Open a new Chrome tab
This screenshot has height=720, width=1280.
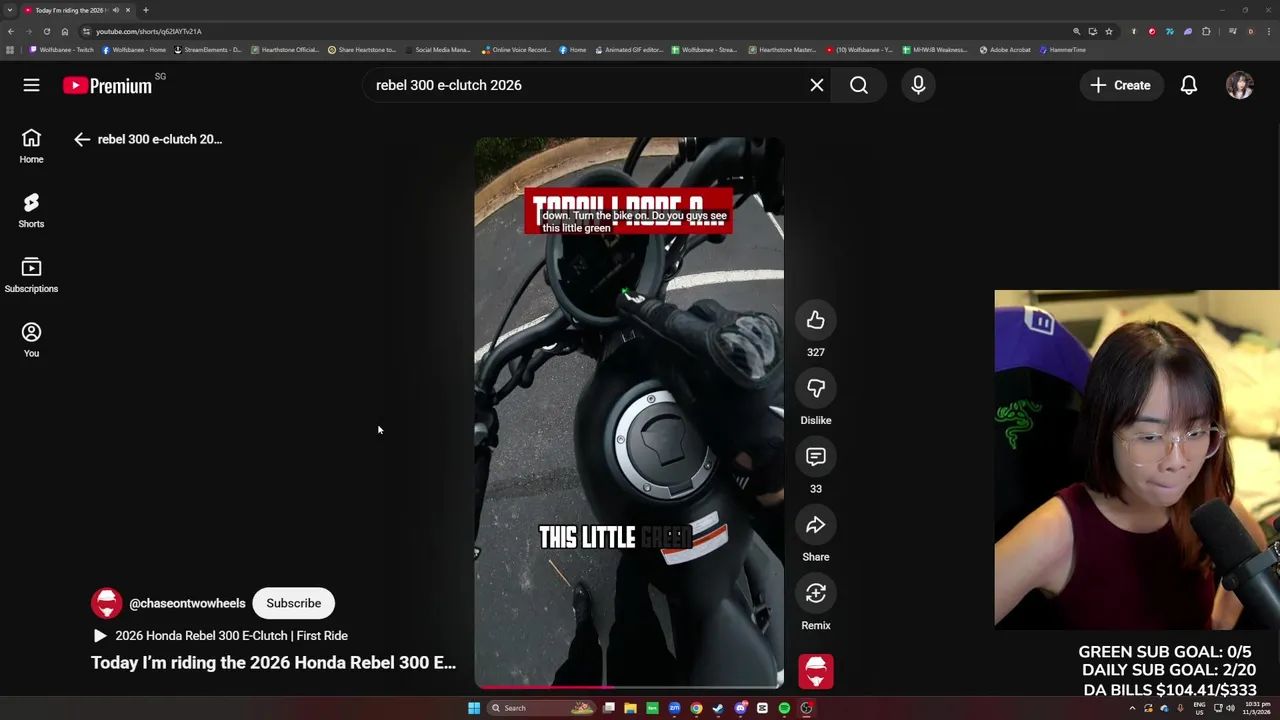[x=145, y=10]
